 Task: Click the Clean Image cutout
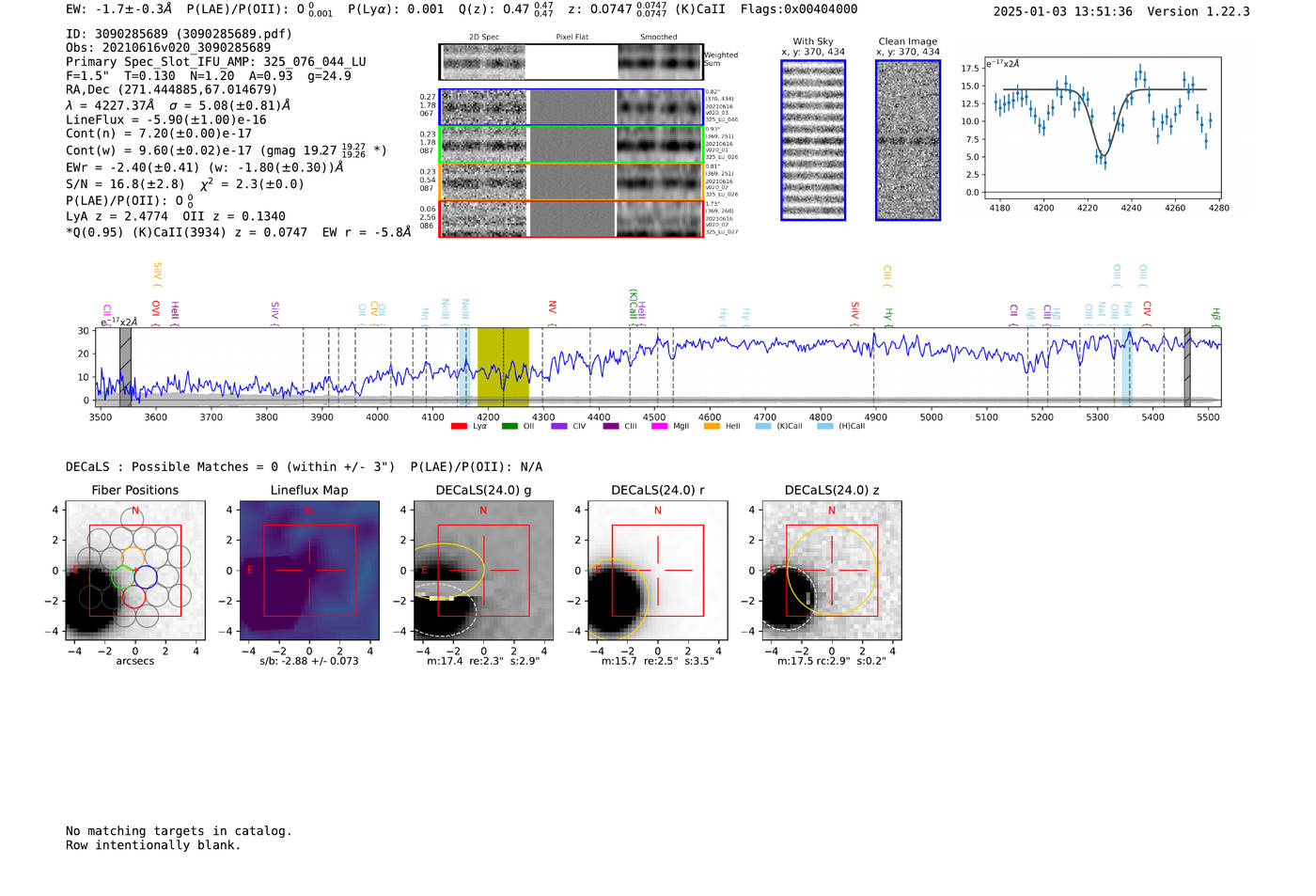click(908, 140)
